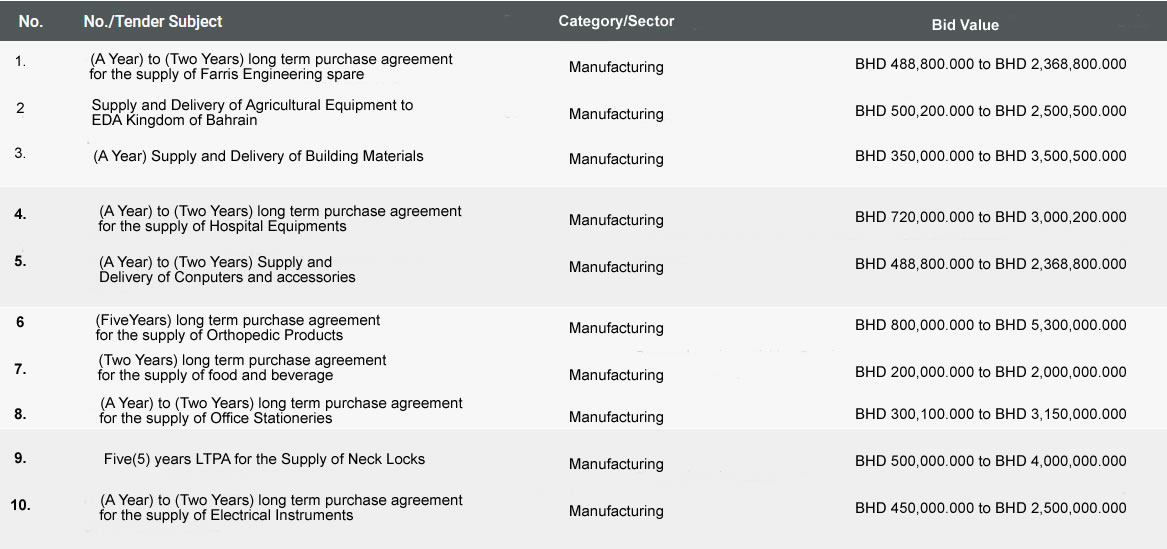
Task: Open the Electrical Instruments tender
Action: [x=281, y=507]
